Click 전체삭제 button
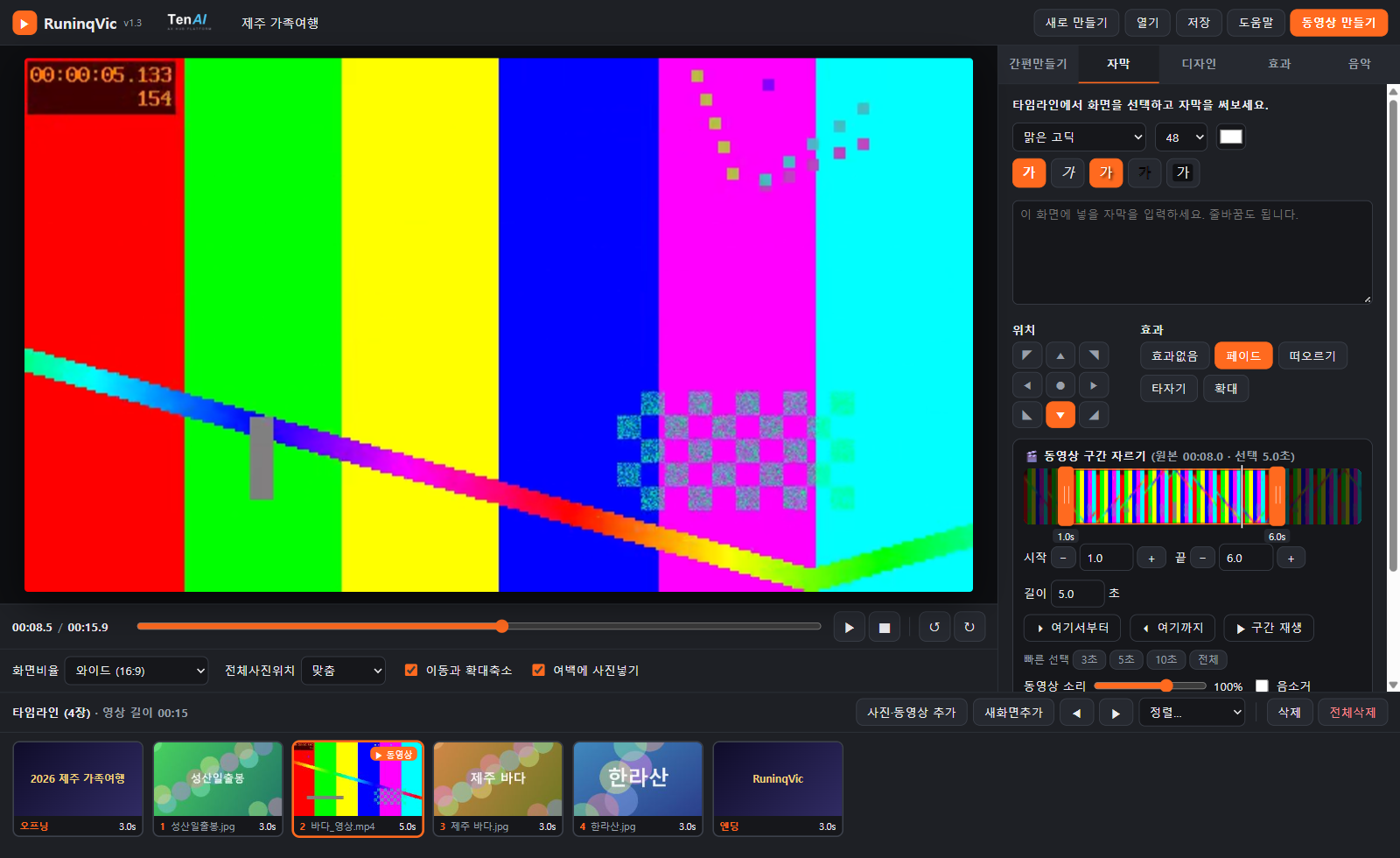Viewport: 1400px width, 858px height. click(x=1353, y=713)
